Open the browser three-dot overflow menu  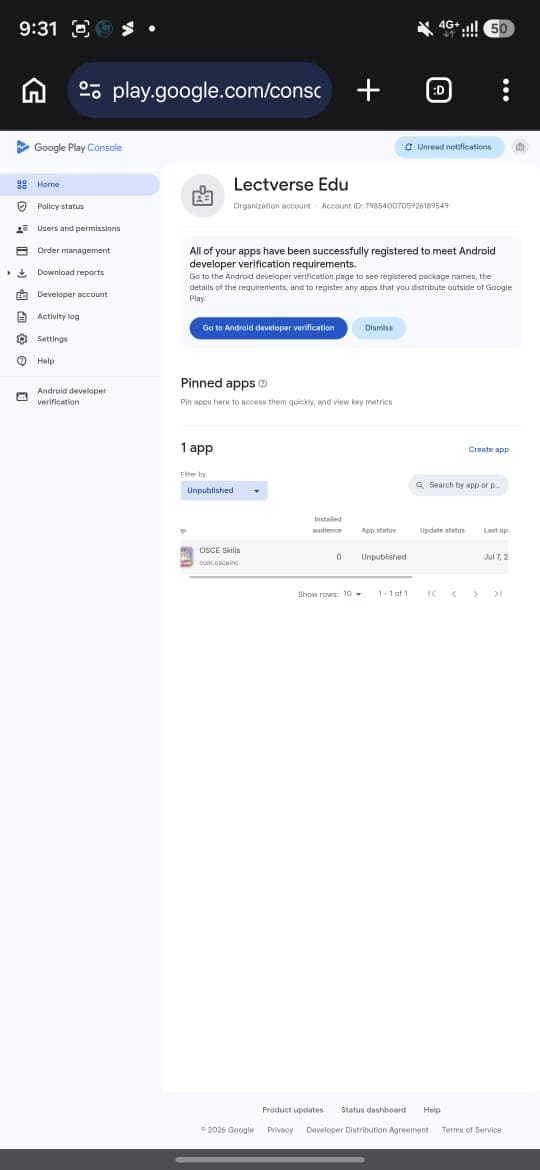(506, 90)
